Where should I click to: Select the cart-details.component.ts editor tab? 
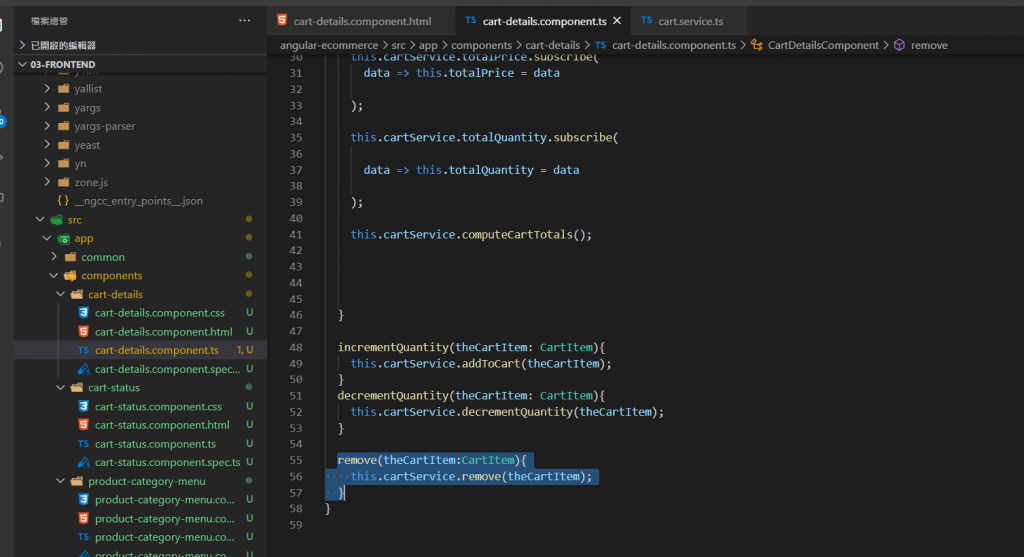pyautogui.click(x=544, y=21)
